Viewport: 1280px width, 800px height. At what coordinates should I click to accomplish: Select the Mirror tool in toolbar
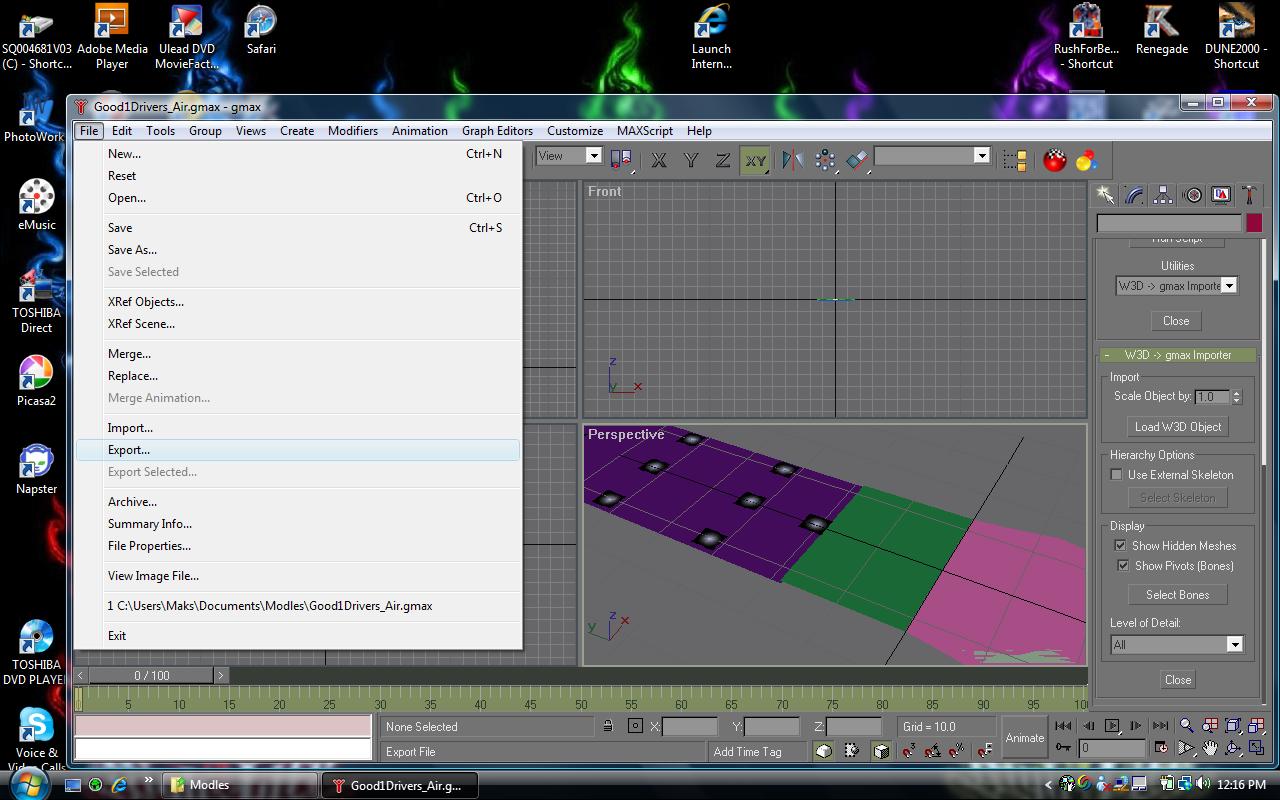[x=792, y=160]
